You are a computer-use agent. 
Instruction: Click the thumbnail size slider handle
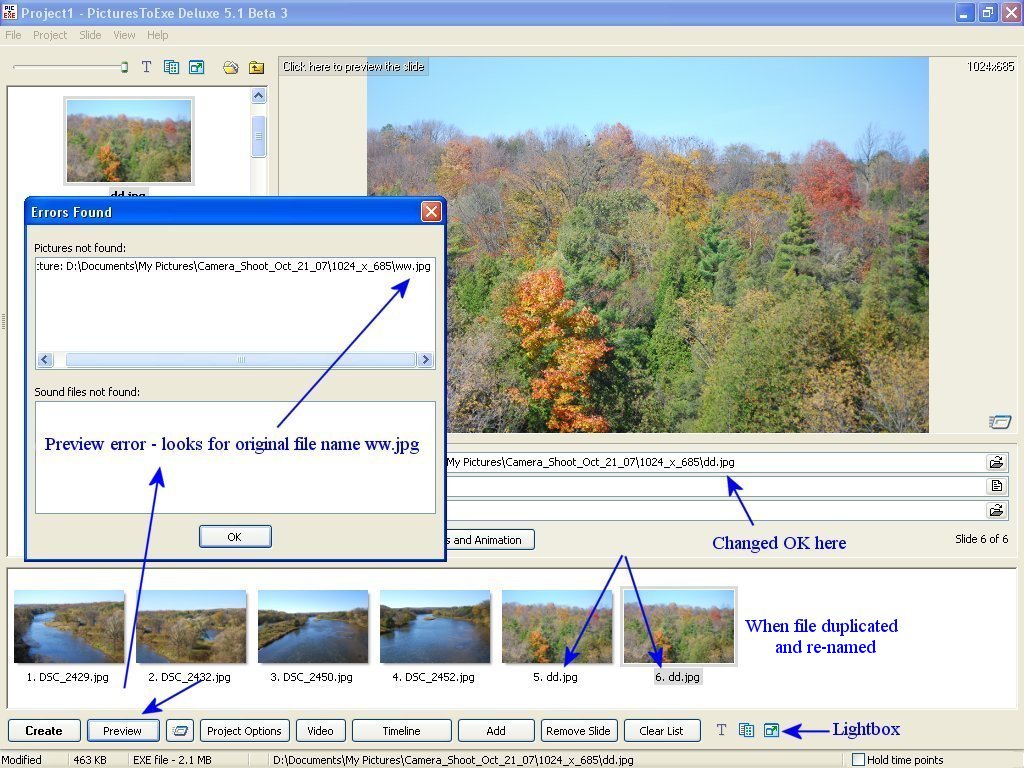[124, 67]
